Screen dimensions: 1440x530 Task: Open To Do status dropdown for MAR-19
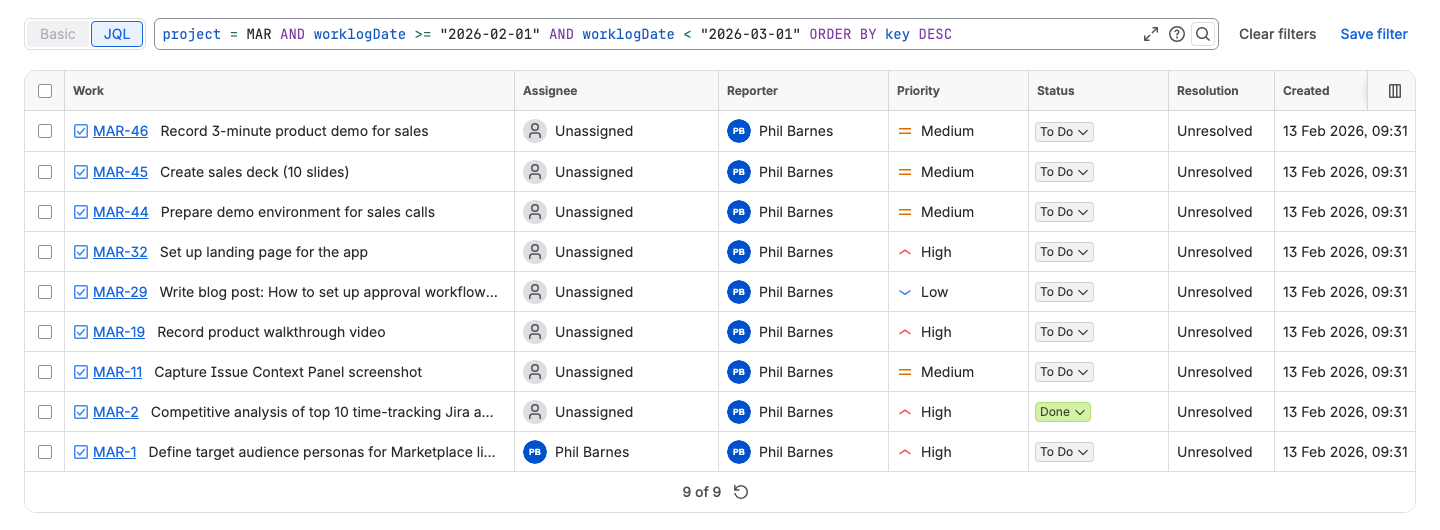pos(1064,332)
